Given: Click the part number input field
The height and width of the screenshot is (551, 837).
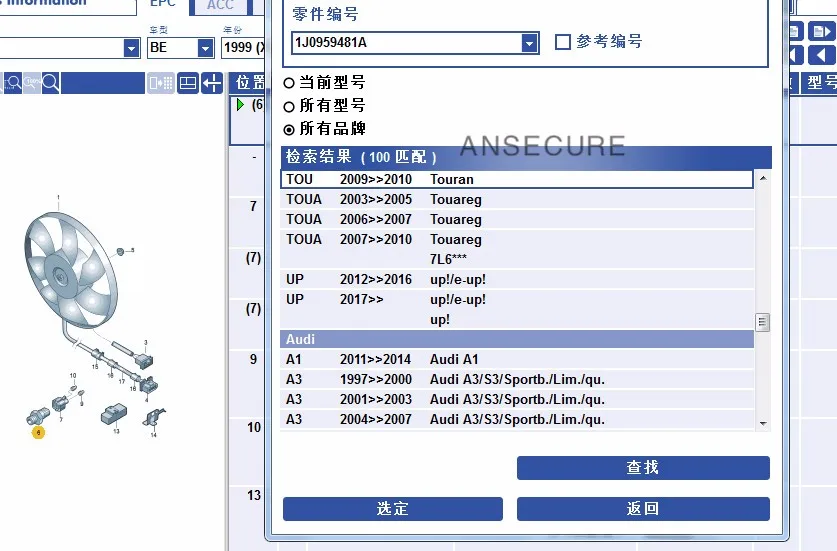Looking at the screenshot, I should tap(407, 43).
